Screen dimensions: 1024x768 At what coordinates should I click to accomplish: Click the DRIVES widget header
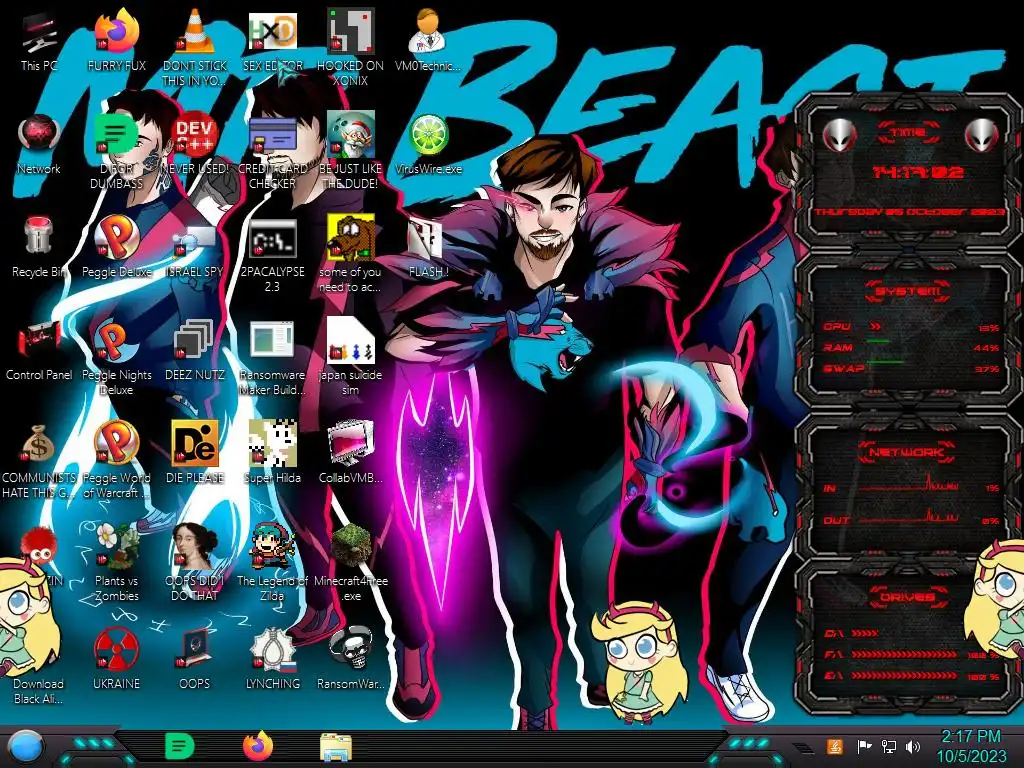pos(908,597)
